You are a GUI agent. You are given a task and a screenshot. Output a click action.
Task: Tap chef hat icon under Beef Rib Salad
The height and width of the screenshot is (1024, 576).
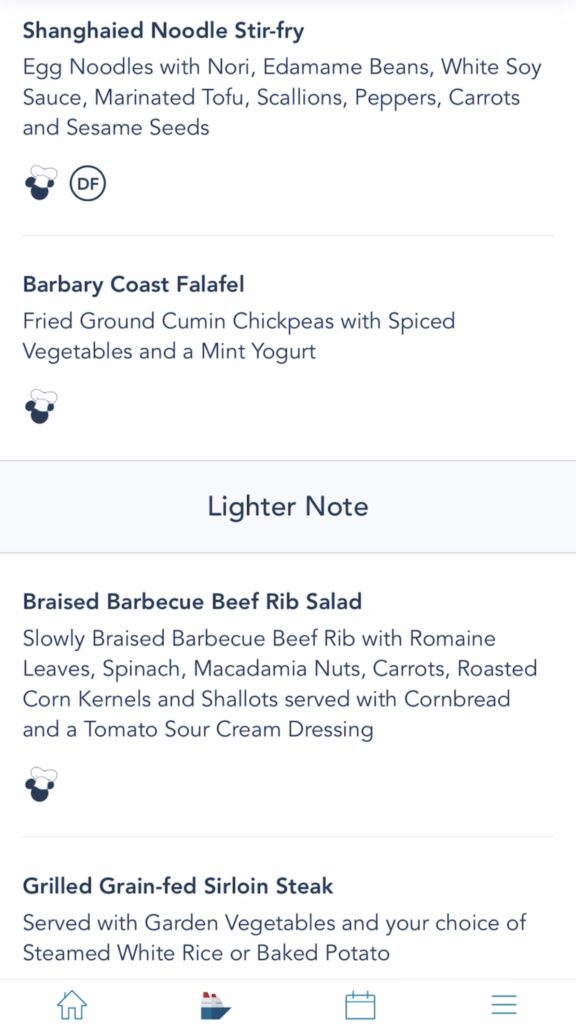coord(40,785)
